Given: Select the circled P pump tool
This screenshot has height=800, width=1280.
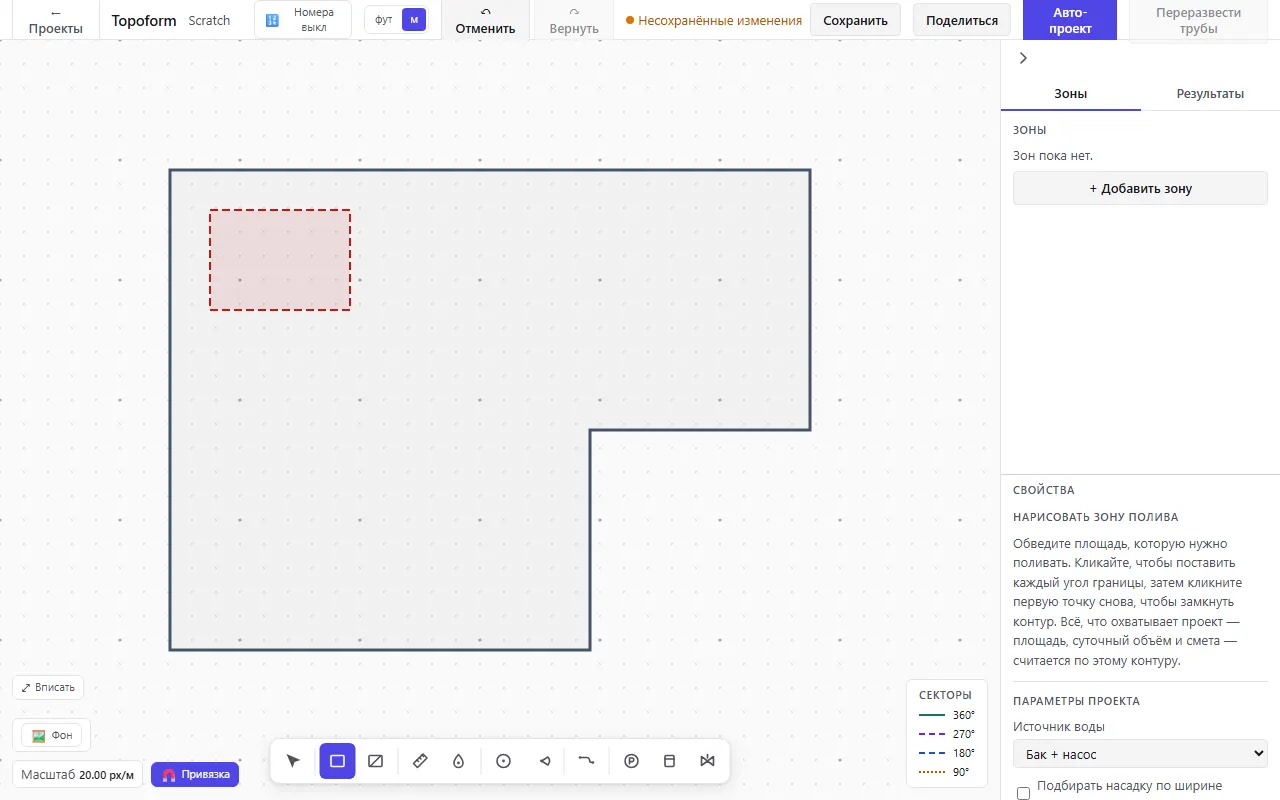Looking at the screenshot, I should (x=632, y=761).
